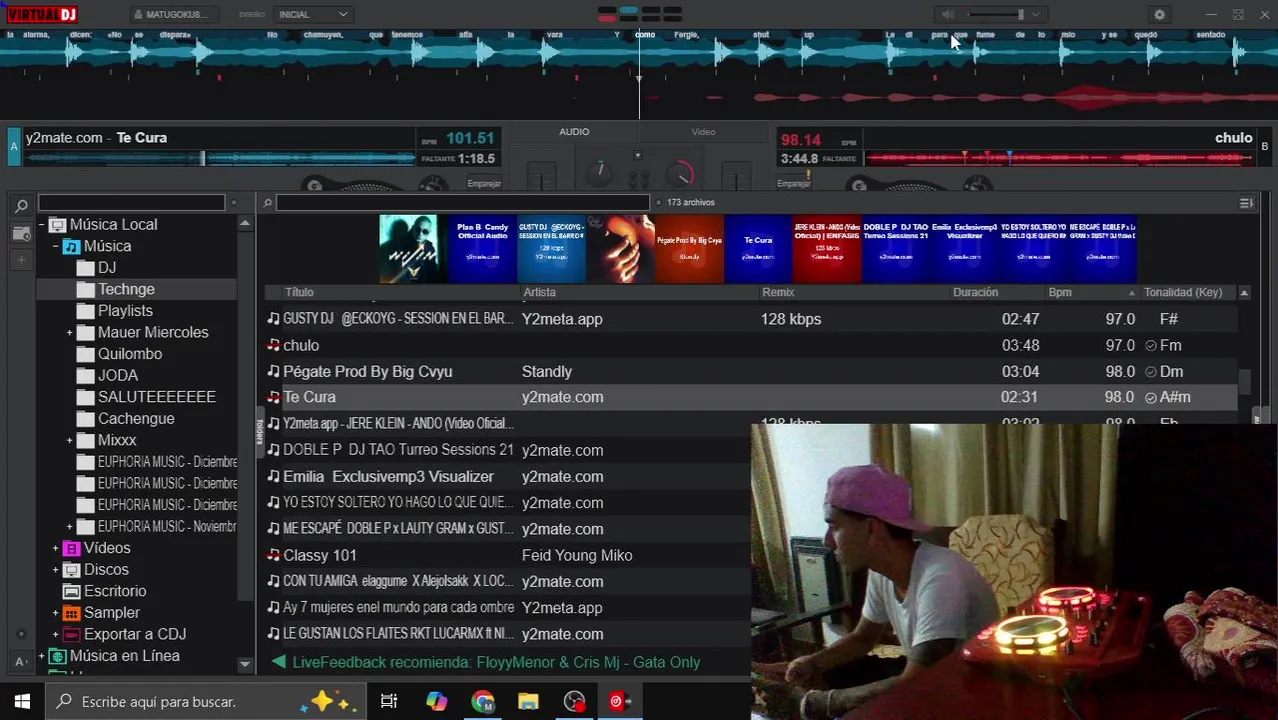Screen dimensions: 1278x720
Task: Click the font size A icon
Action: 21,661
